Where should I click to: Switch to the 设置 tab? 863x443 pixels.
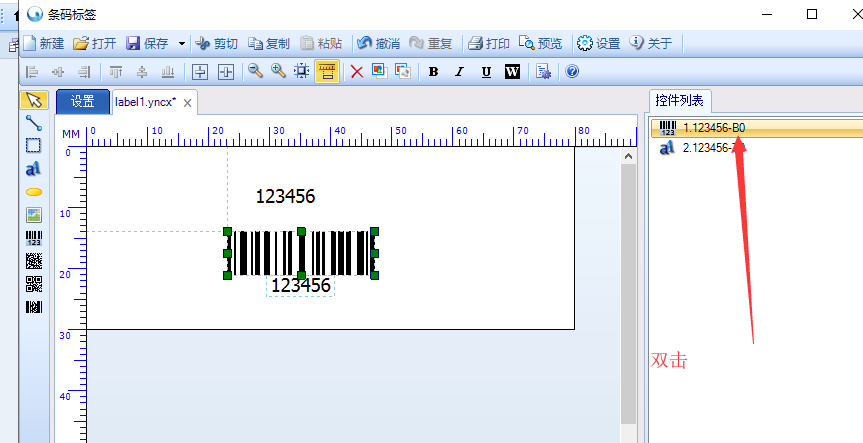(82, 101)
